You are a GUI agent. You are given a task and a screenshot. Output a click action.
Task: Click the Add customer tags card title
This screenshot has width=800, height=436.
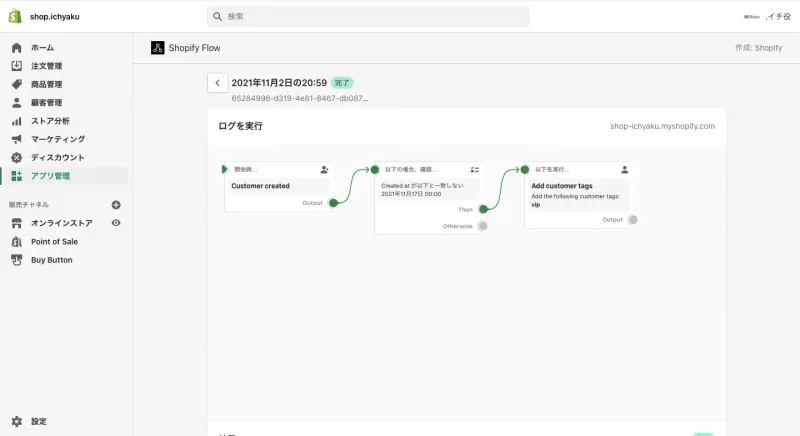(x=562, y=186)
